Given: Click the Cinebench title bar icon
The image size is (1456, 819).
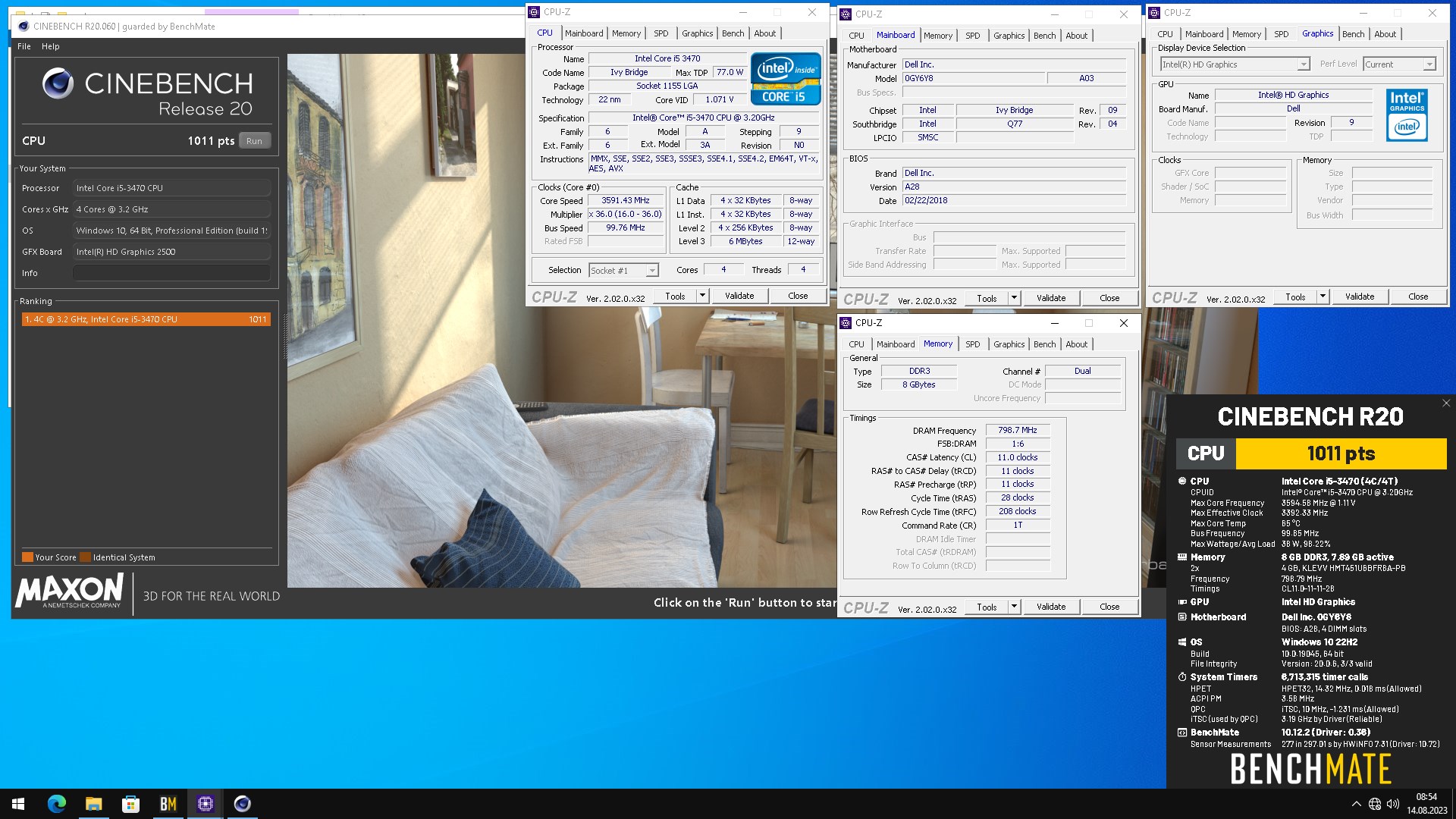Looking at the screenshot, I should (24, 26).
